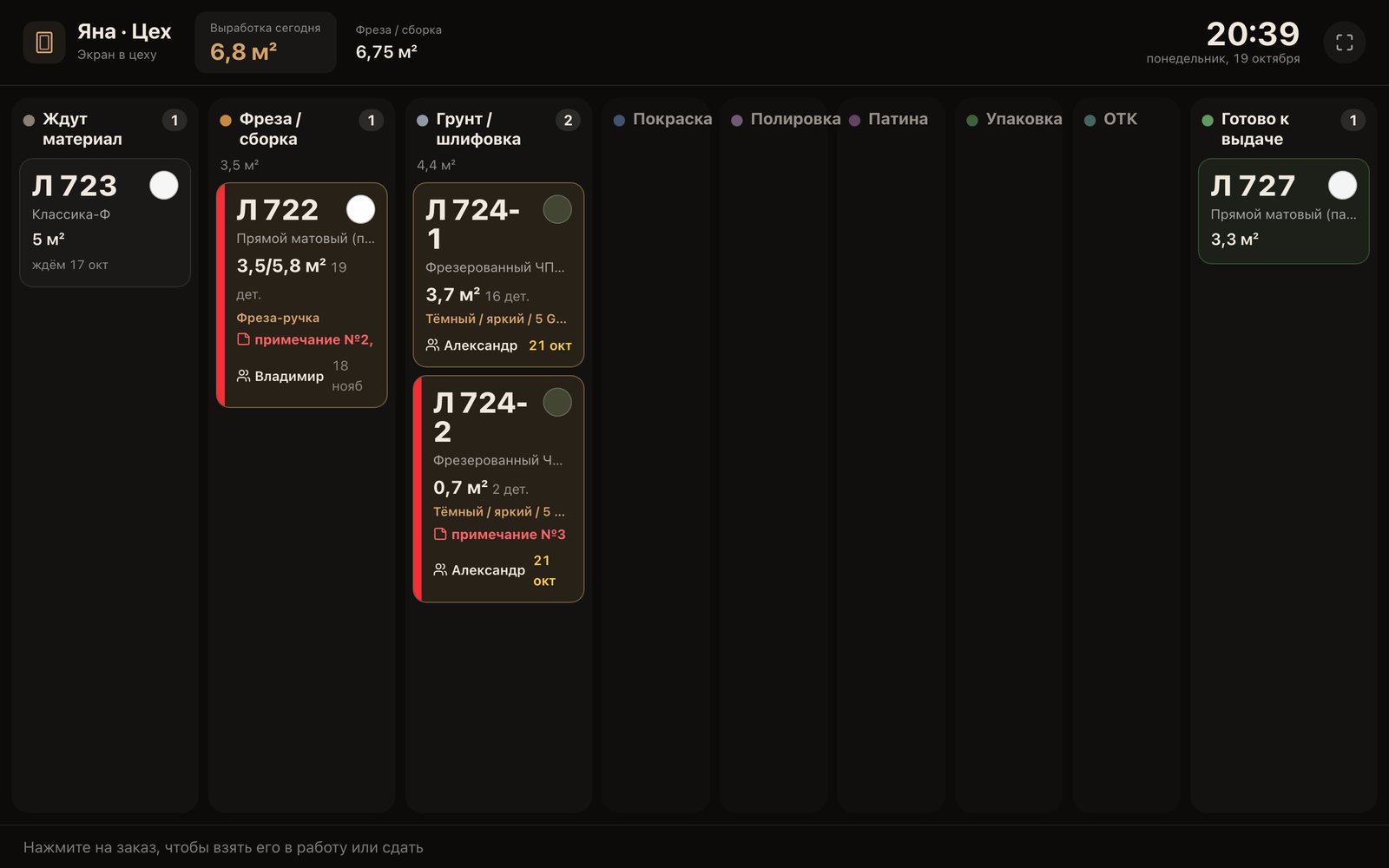Click the date понедельник, 19 октября
This screenshot has height=868, width=1389.
click(1223, 59)
